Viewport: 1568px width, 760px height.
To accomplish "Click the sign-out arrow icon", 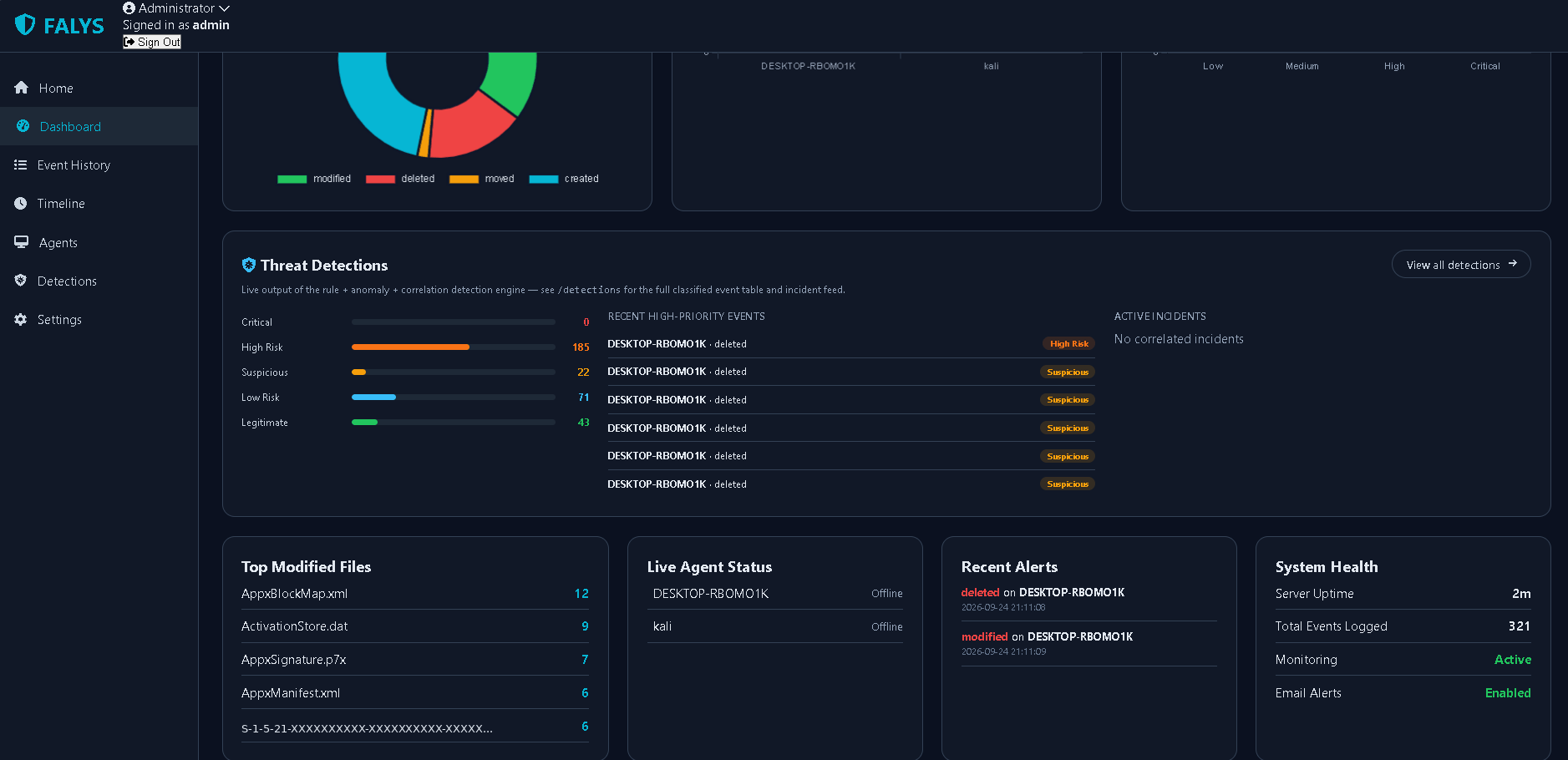I will pyautogui.click(x=129, y=42).
